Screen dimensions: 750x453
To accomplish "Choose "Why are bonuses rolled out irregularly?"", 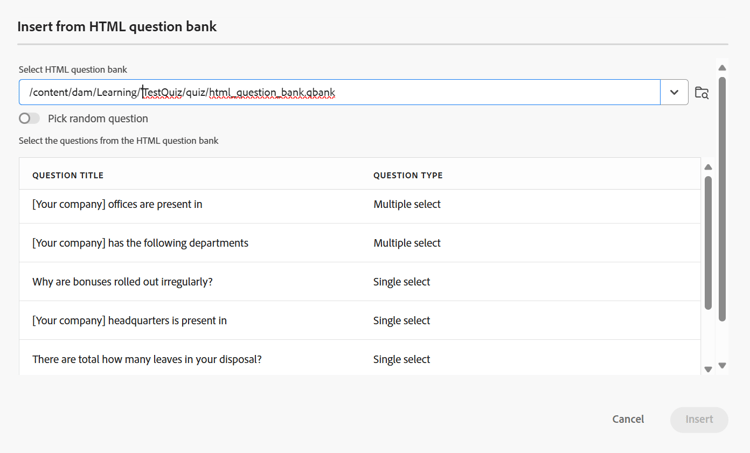I will coord(122,282).
